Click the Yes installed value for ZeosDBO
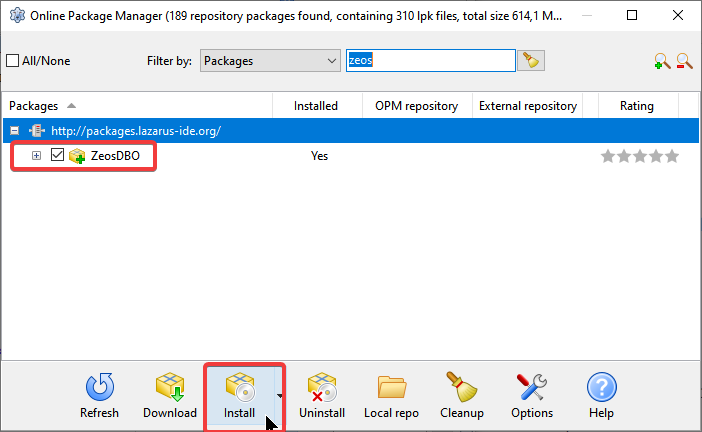The width and height of the screenshot is (702, 432). 319,156
